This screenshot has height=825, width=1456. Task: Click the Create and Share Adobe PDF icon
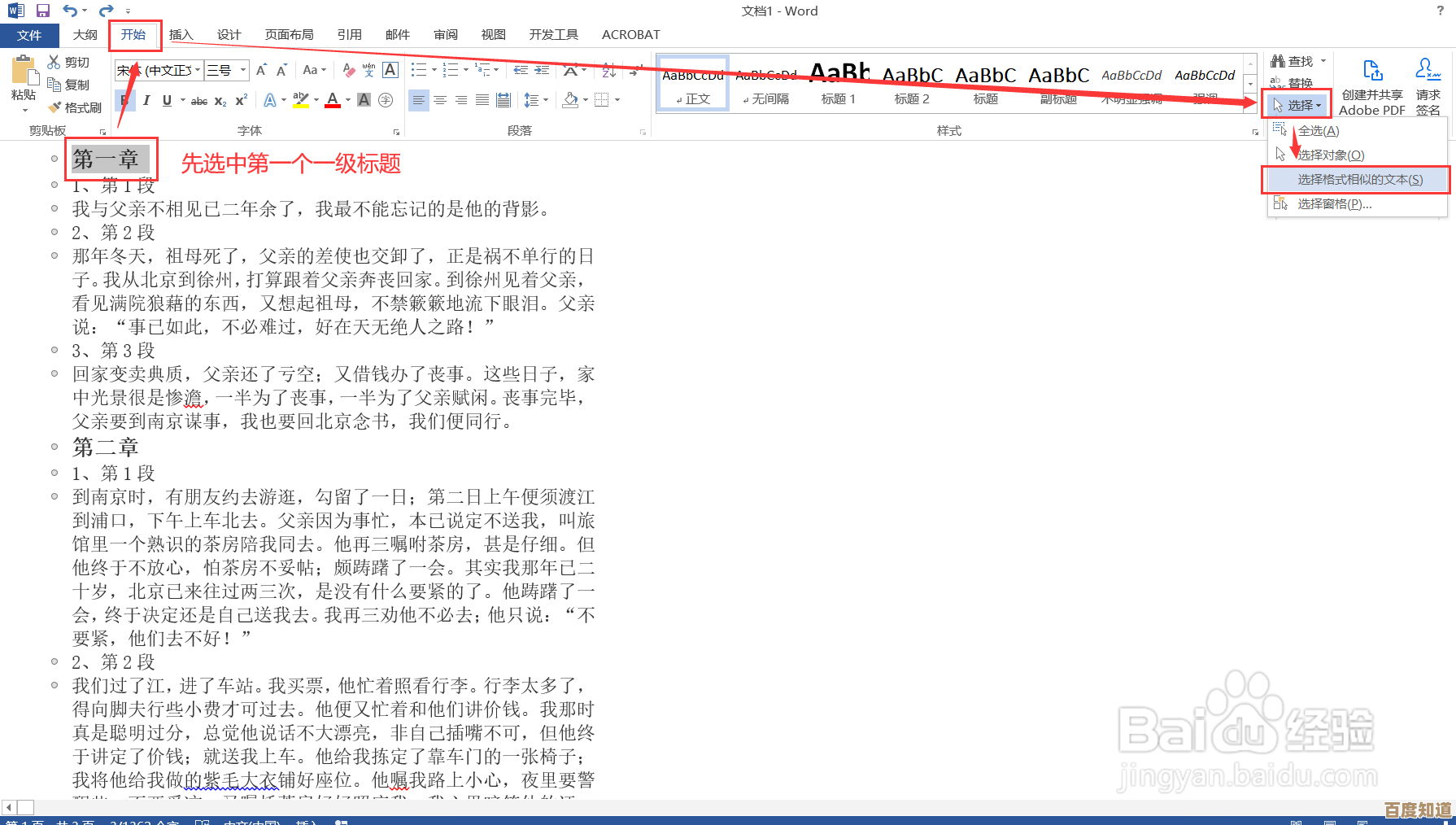tap(1372, 71)
